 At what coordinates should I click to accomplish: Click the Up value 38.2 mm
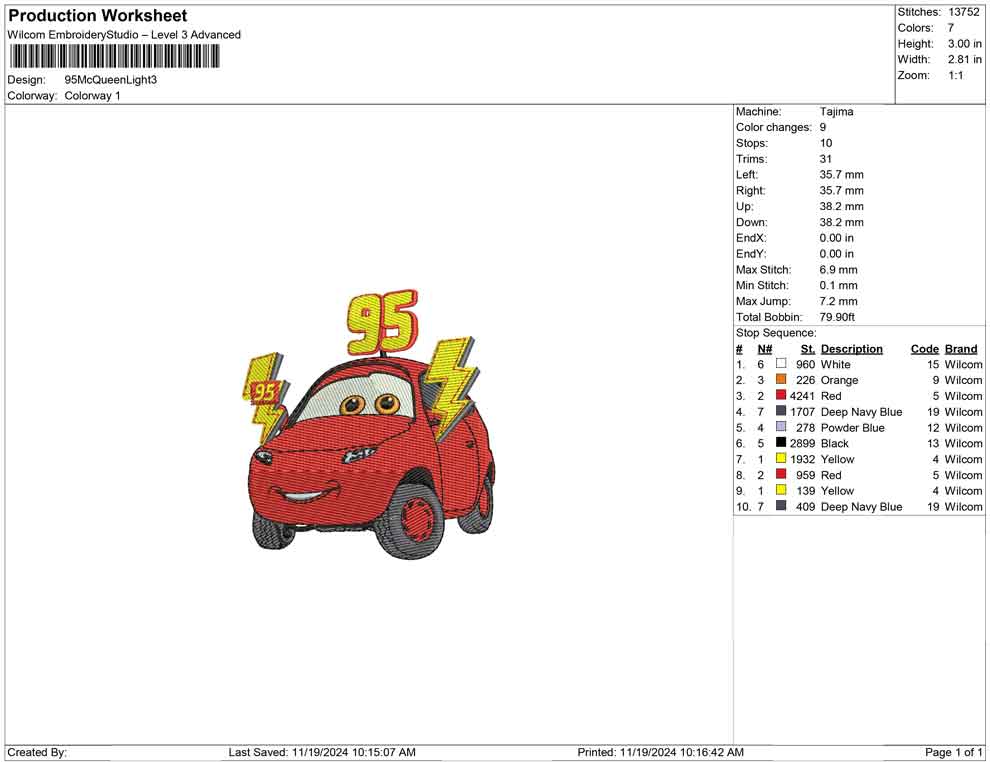(842, 206)
